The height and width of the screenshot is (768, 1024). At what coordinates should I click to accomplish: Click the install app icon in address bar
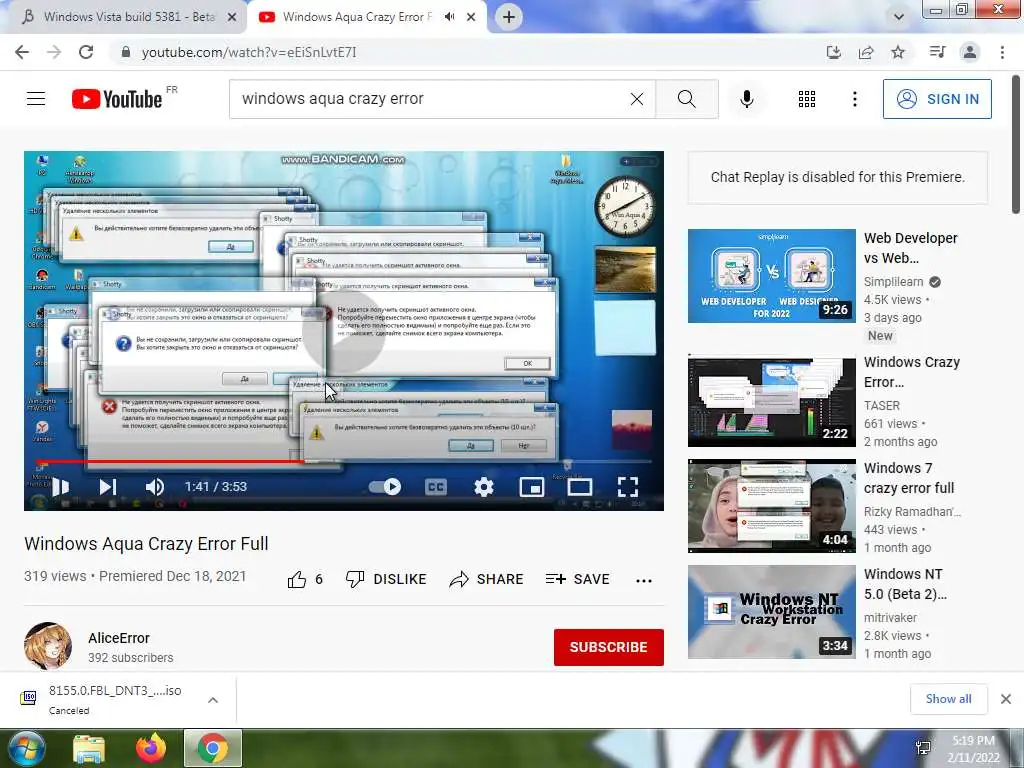[833, 52]
